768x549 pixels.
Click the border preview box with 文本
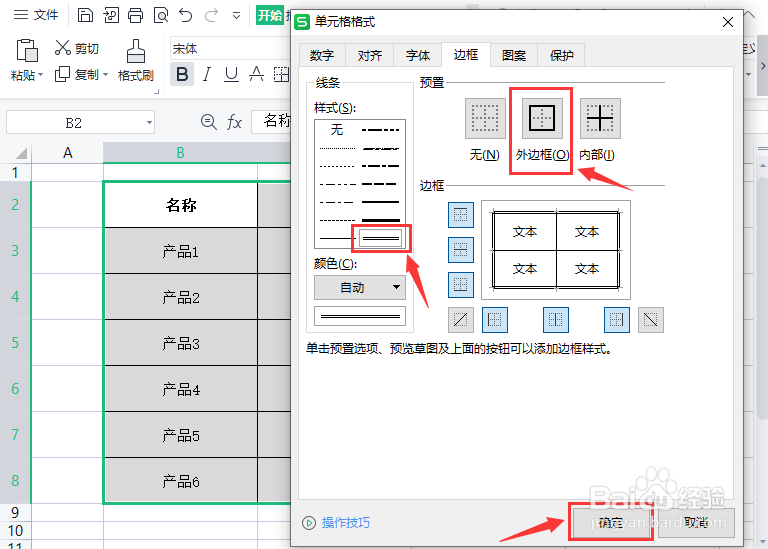coord(556,250)
